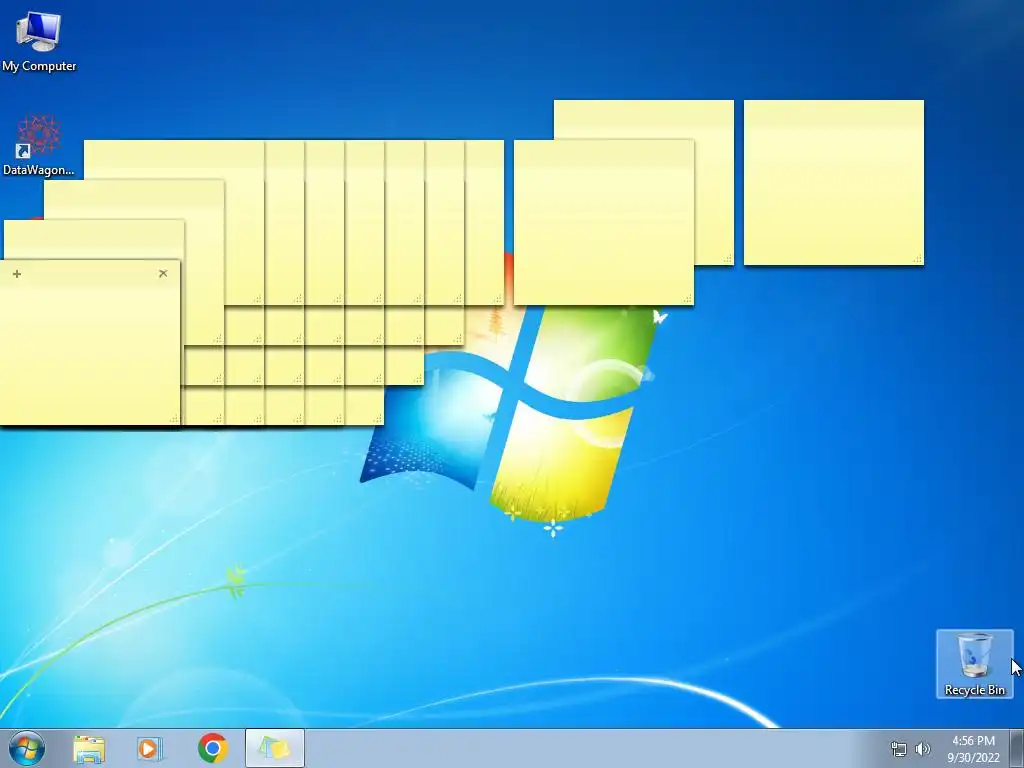The width and height of the screenshot is (1024, 768).
Task: Select the DataWagon desktop shortcut
Action: pos(39,145)
